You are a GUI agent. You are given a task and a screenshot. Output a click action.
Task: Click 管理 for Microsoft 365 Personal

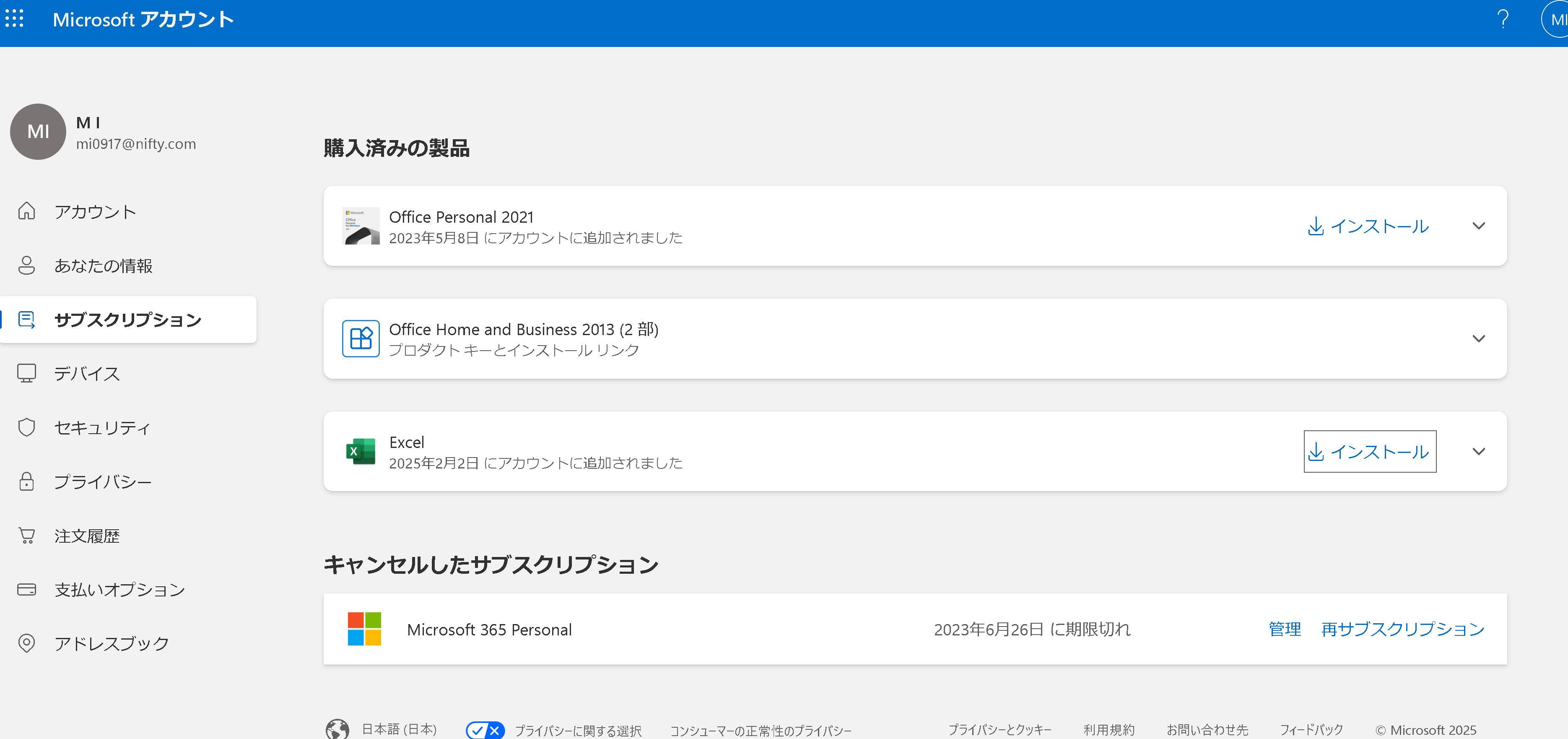(x=1284, y=629)
